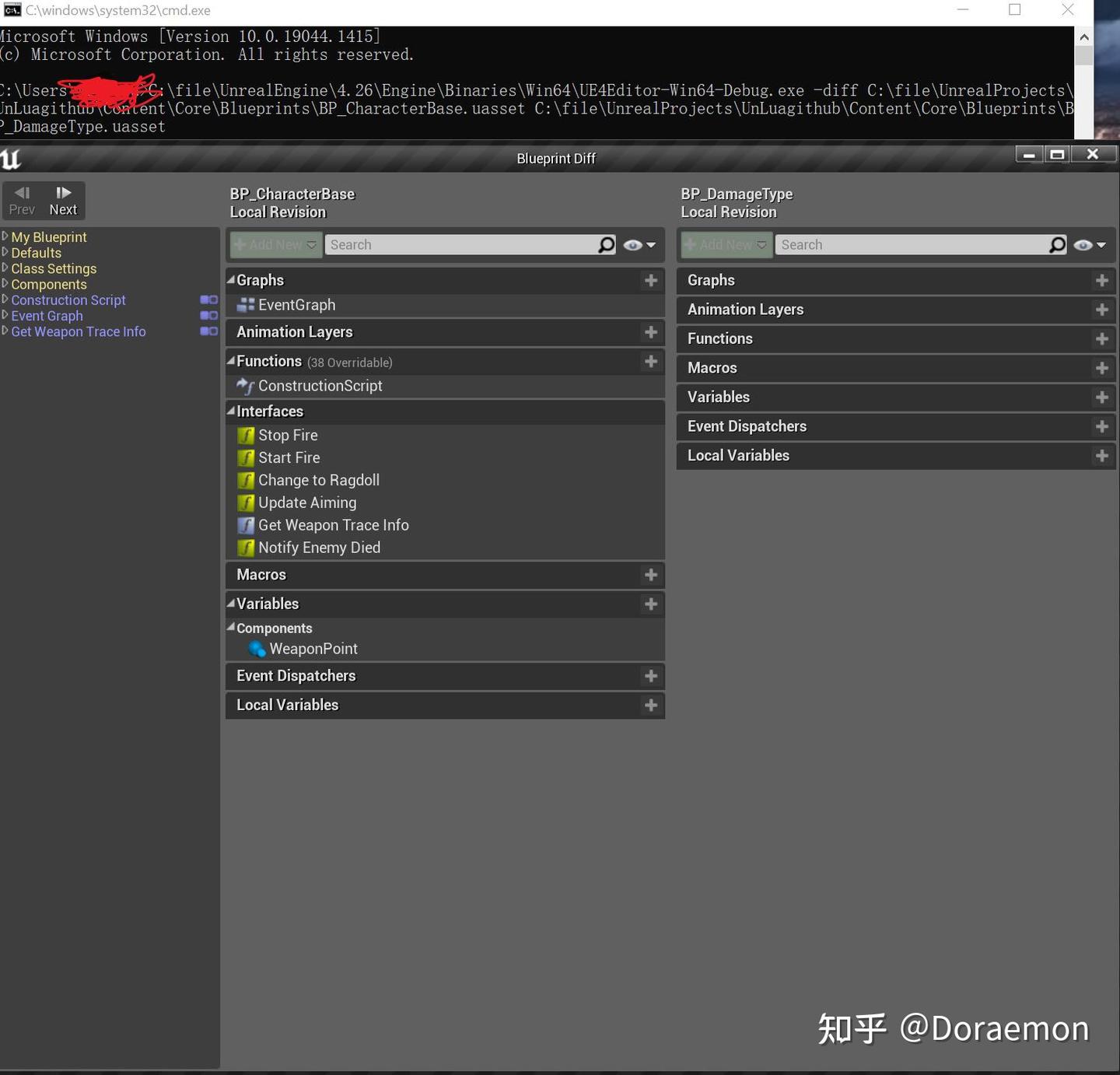Toggle the eye filter in BP_DamageType search bar
The height and width of the screenshot is (1075, 1120).
[1083, 244]
